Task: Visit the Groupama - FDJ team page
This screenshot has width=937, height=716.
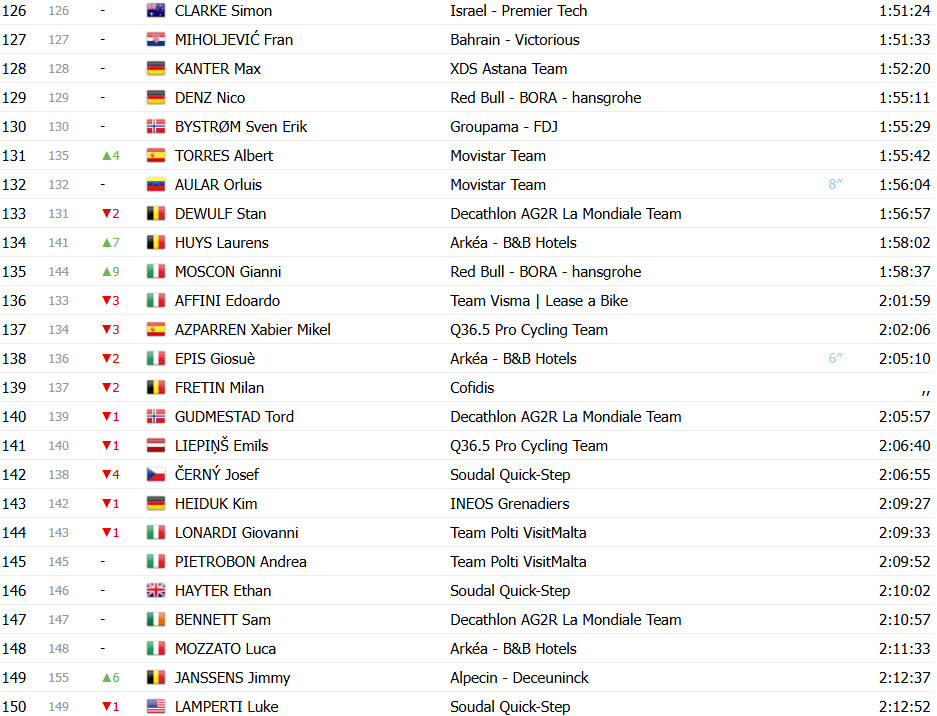Action: (x=504, y=127)
